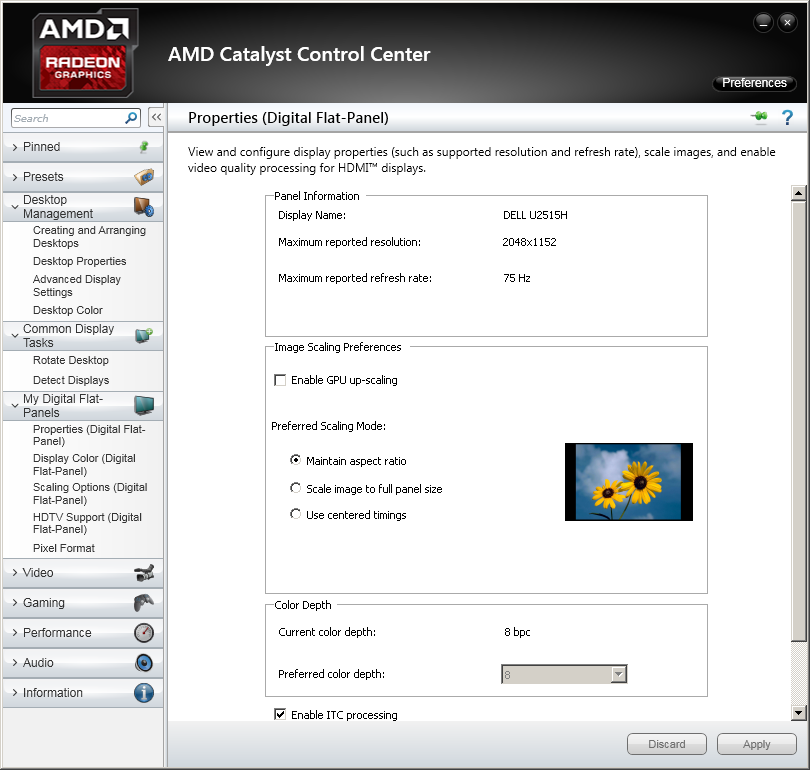The width and height of the screenshot is (810, 770).
Task: Expand the Presets section
Action: coord(15,177)
